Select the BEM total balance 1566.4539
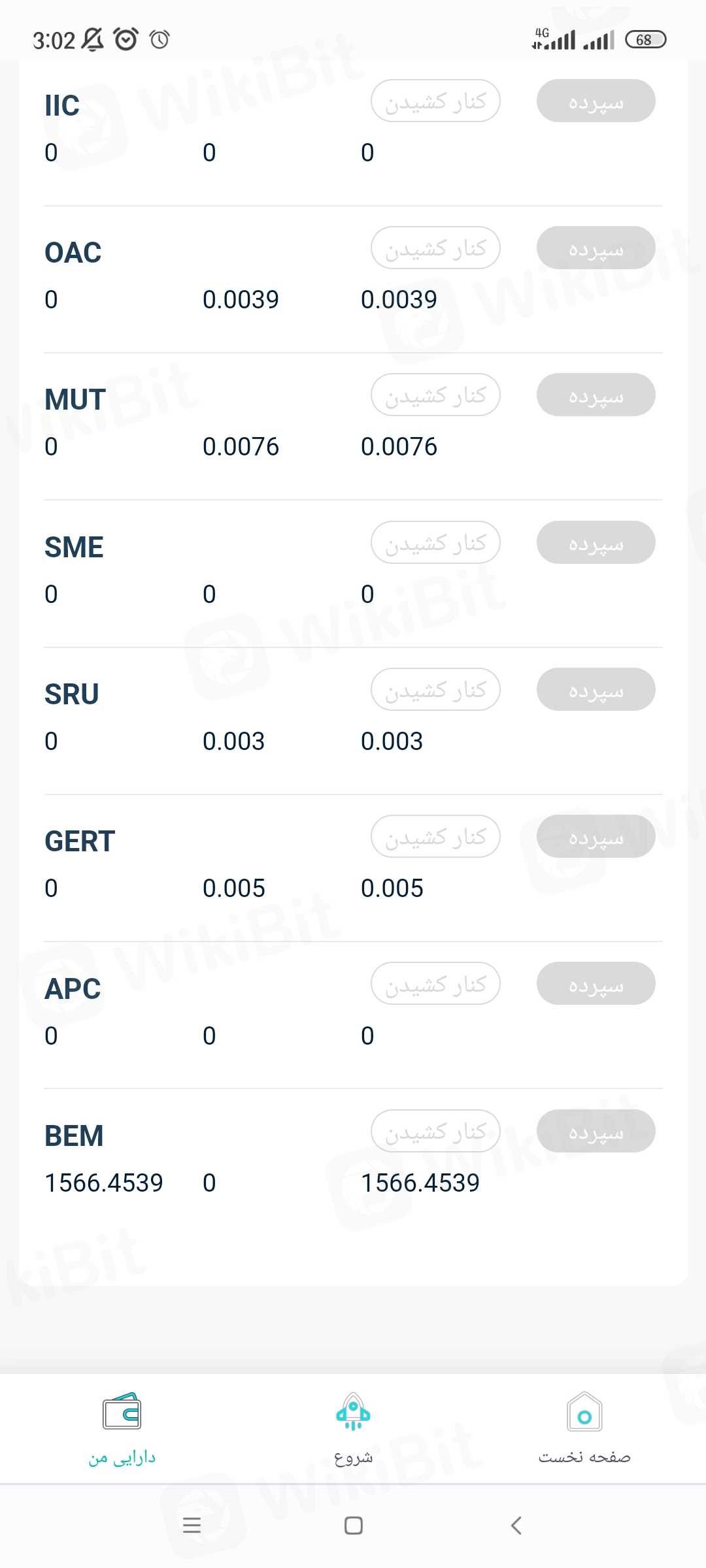 (x=420, y=1183)
